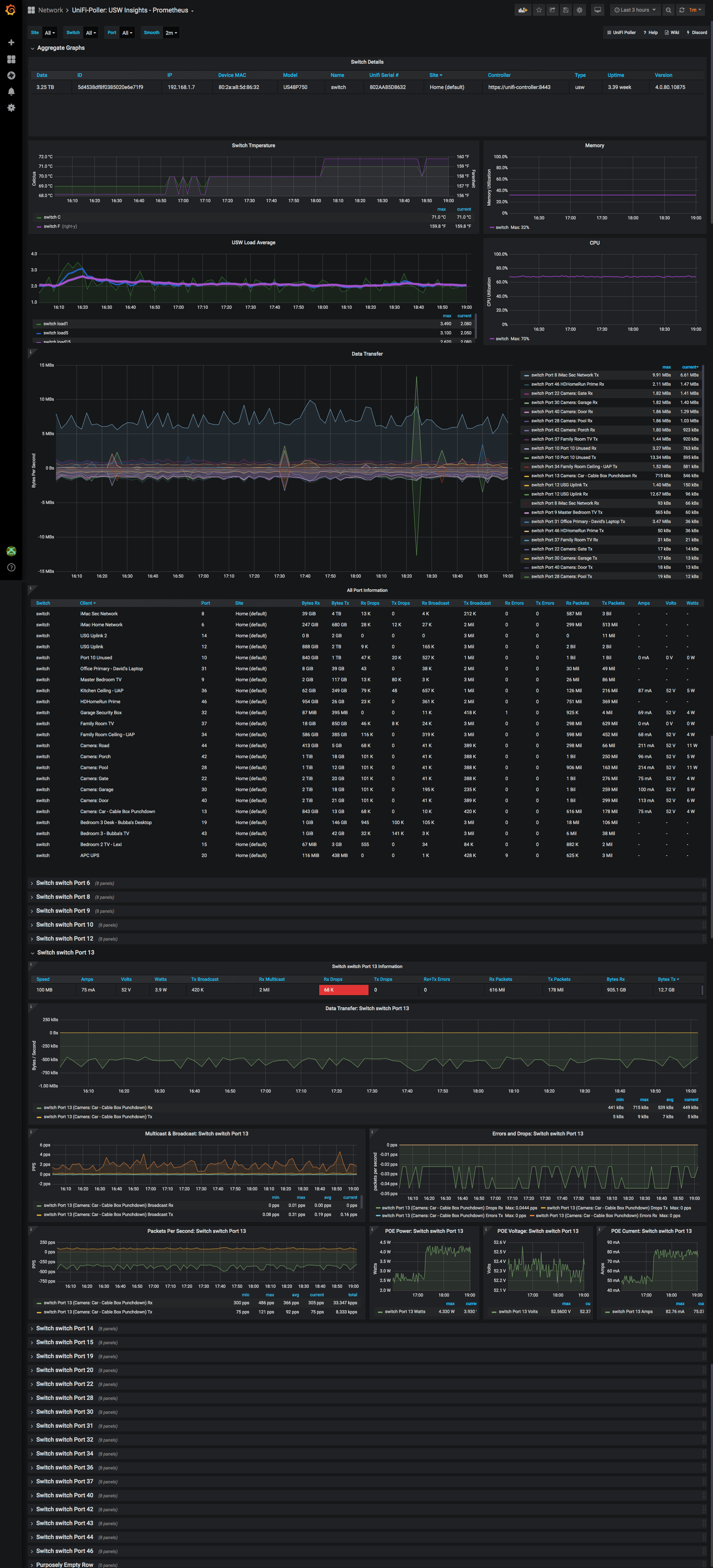The height and width of the screenshot is (1568, 713).
Task: Cycle view mode with the monitor icon
Action: [x=597, y=10]
